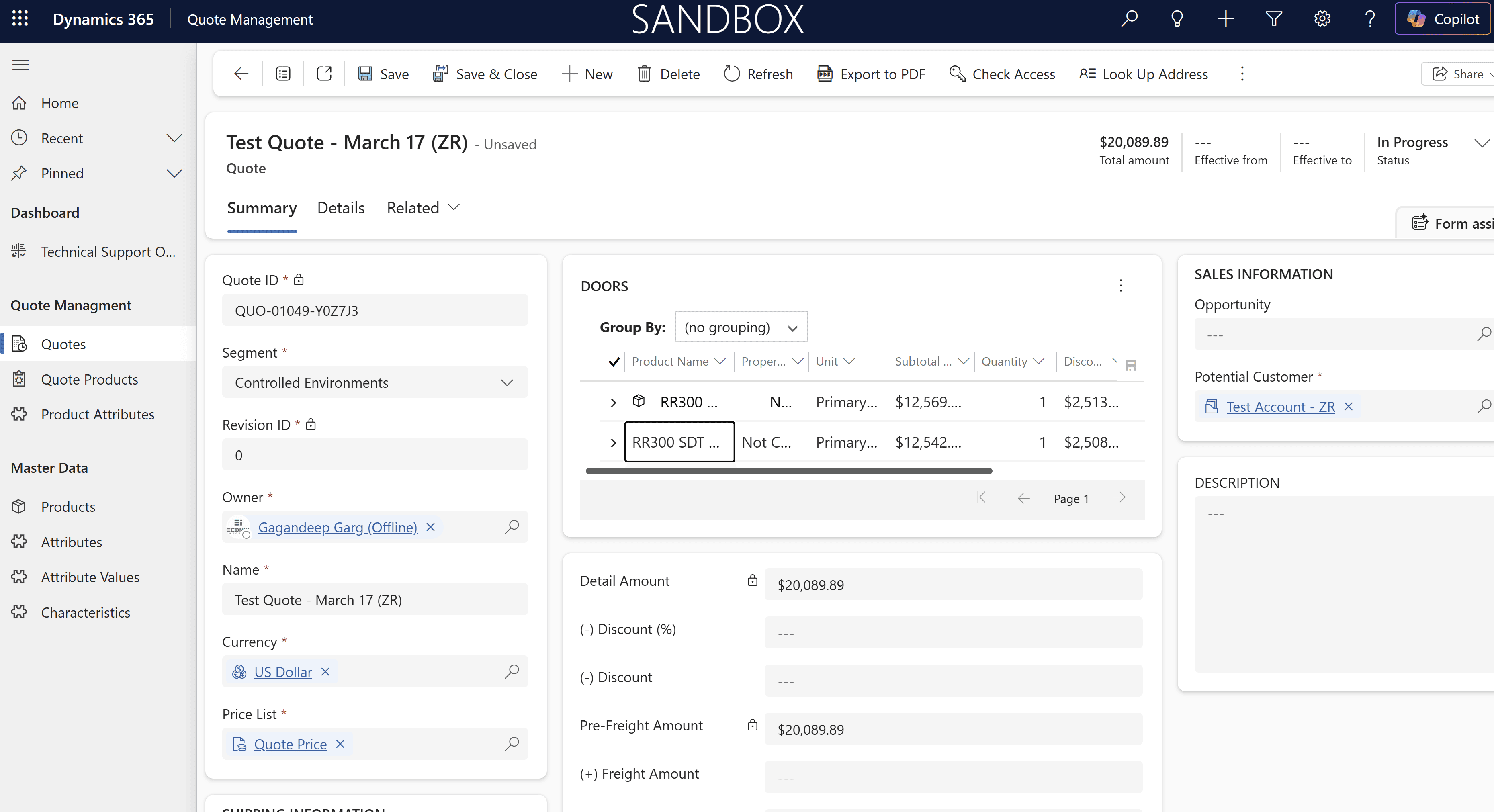Click Save & Close

[x=485, y=74]
